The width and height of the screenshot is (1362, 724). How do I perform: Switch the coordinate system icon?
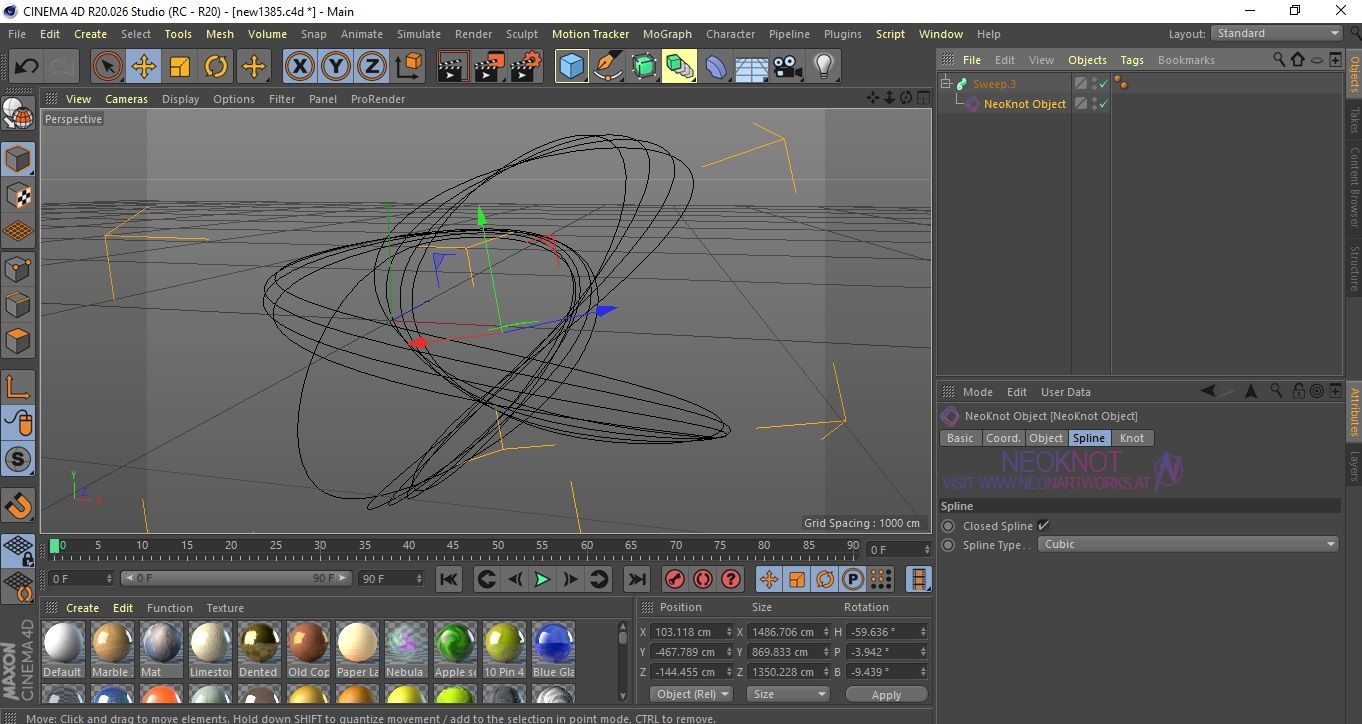click(x=408, y=67)
